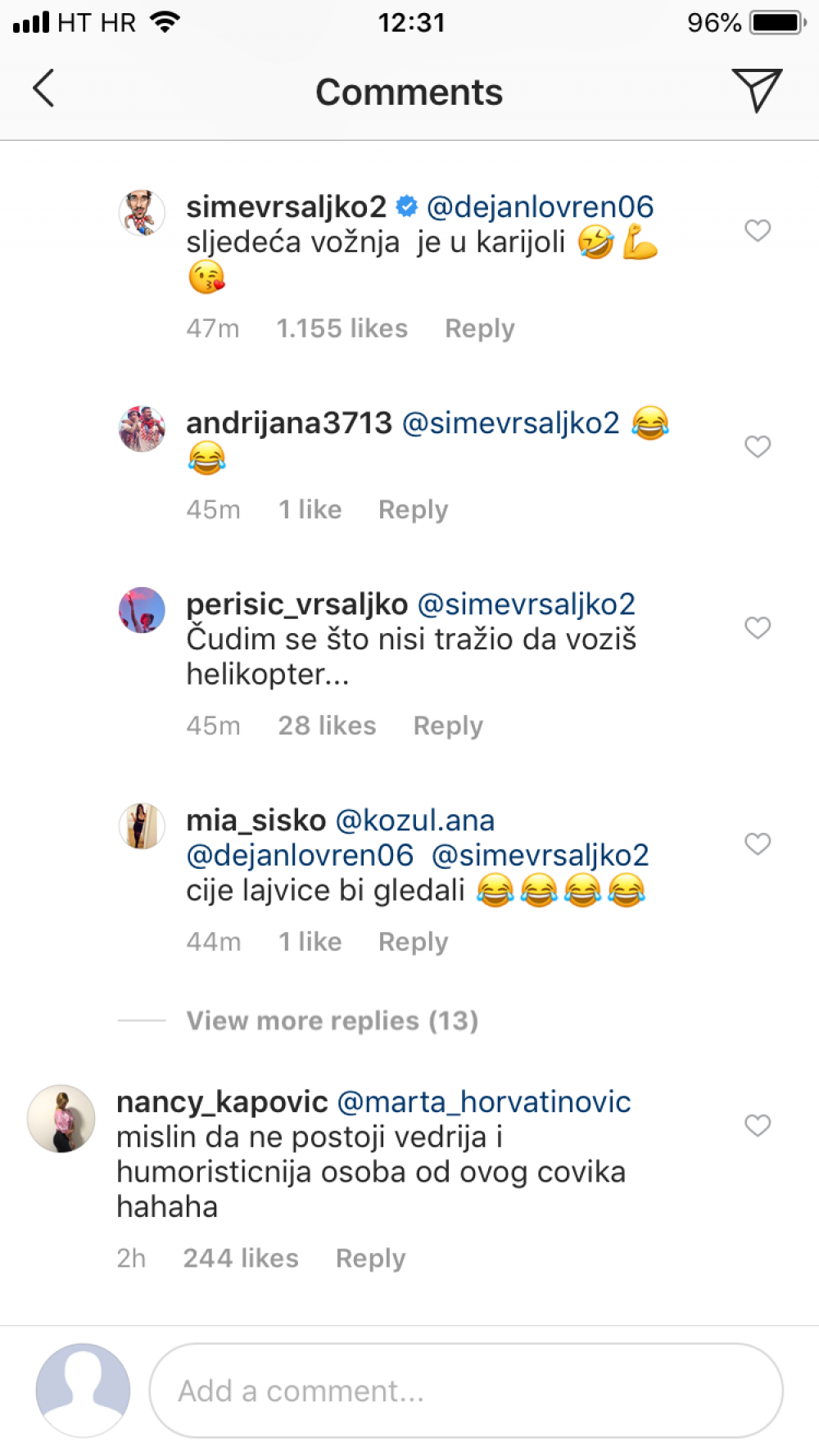
Task: Open the @marta_horvatinovic mention link
Action: click(x=484, y=1102)
